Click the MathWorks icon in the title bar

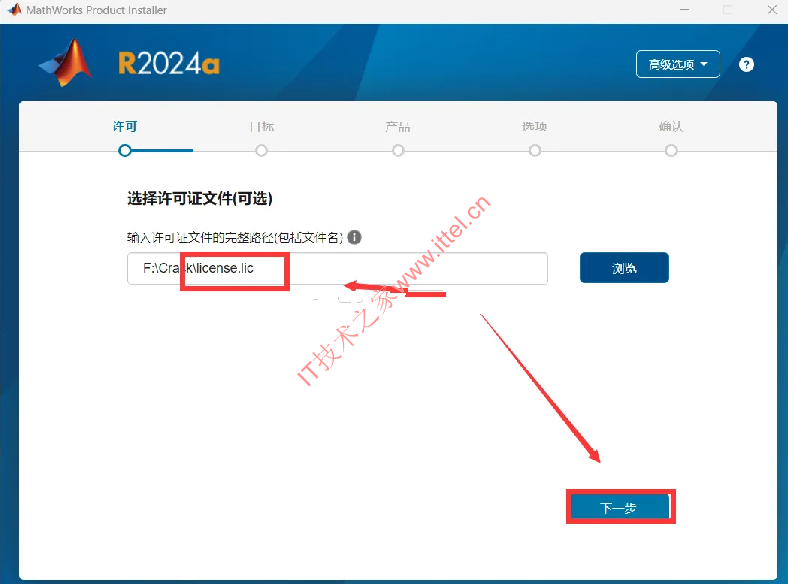click(15, 10)
